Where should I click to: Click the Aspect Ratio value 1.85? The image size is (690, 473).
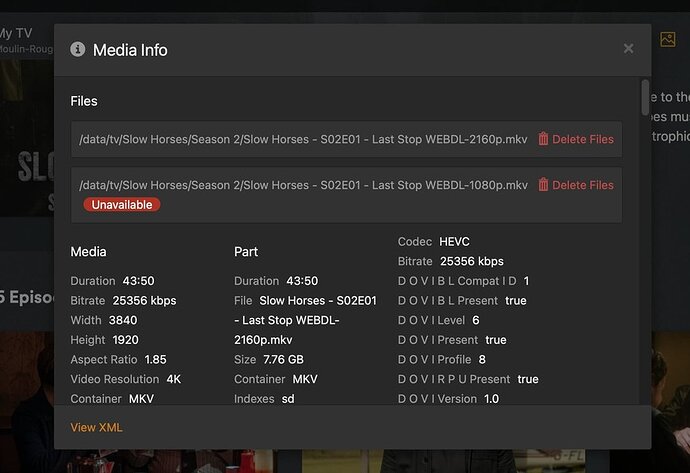156,359
